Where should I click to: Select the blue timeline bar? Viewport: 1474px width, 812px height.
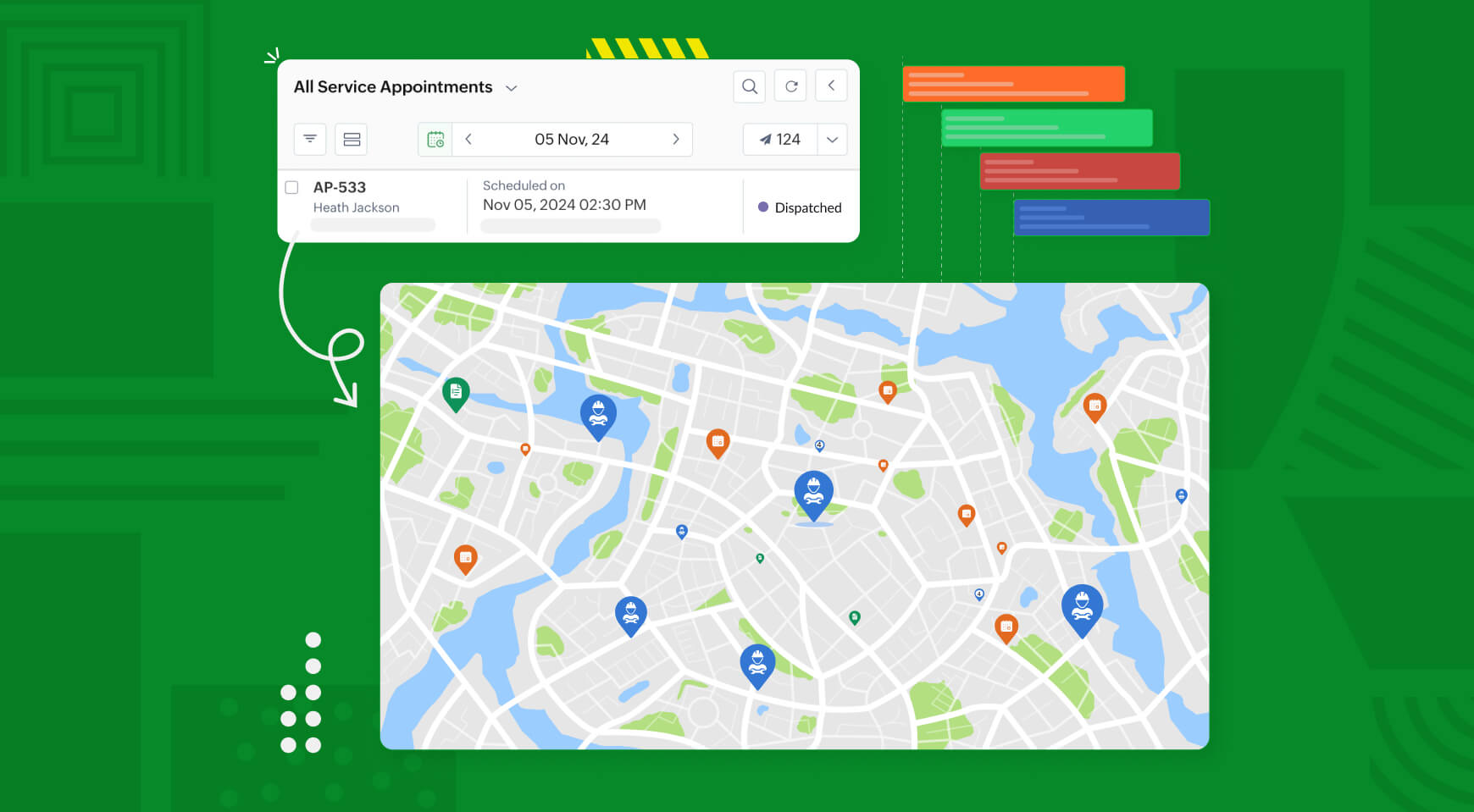pos(1111,218)
